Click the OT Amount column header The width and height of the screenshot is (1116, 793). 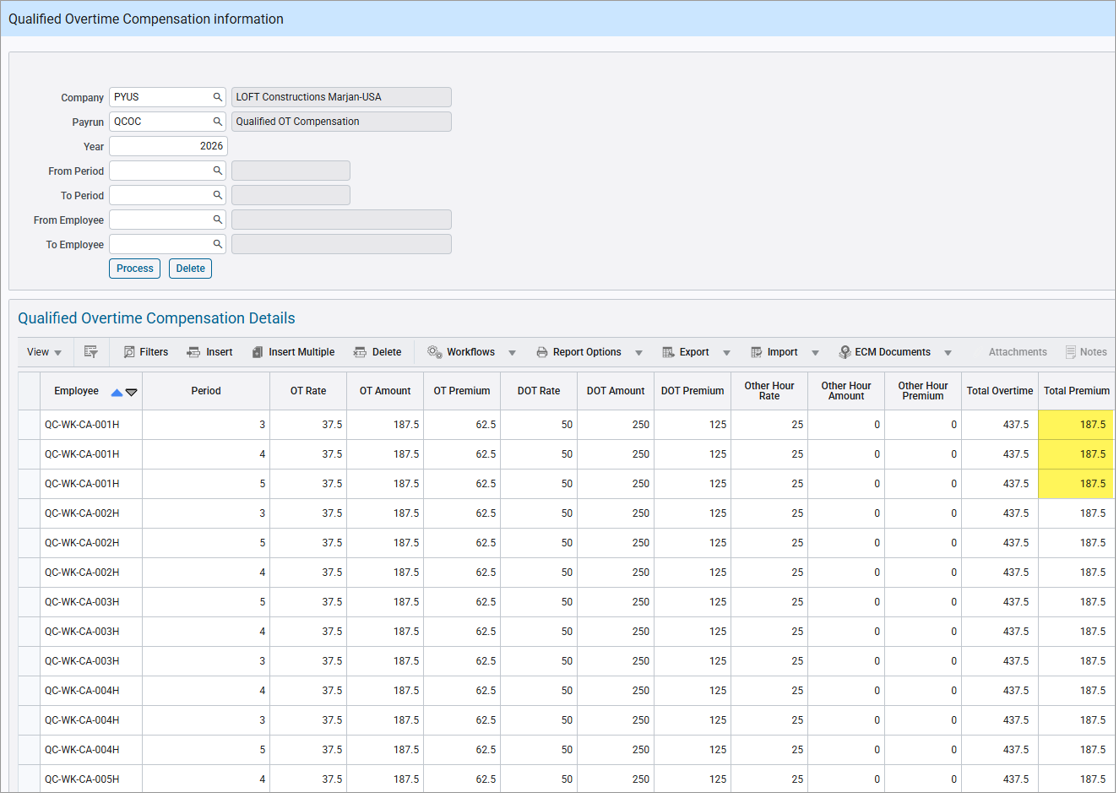tap(385, 391)
